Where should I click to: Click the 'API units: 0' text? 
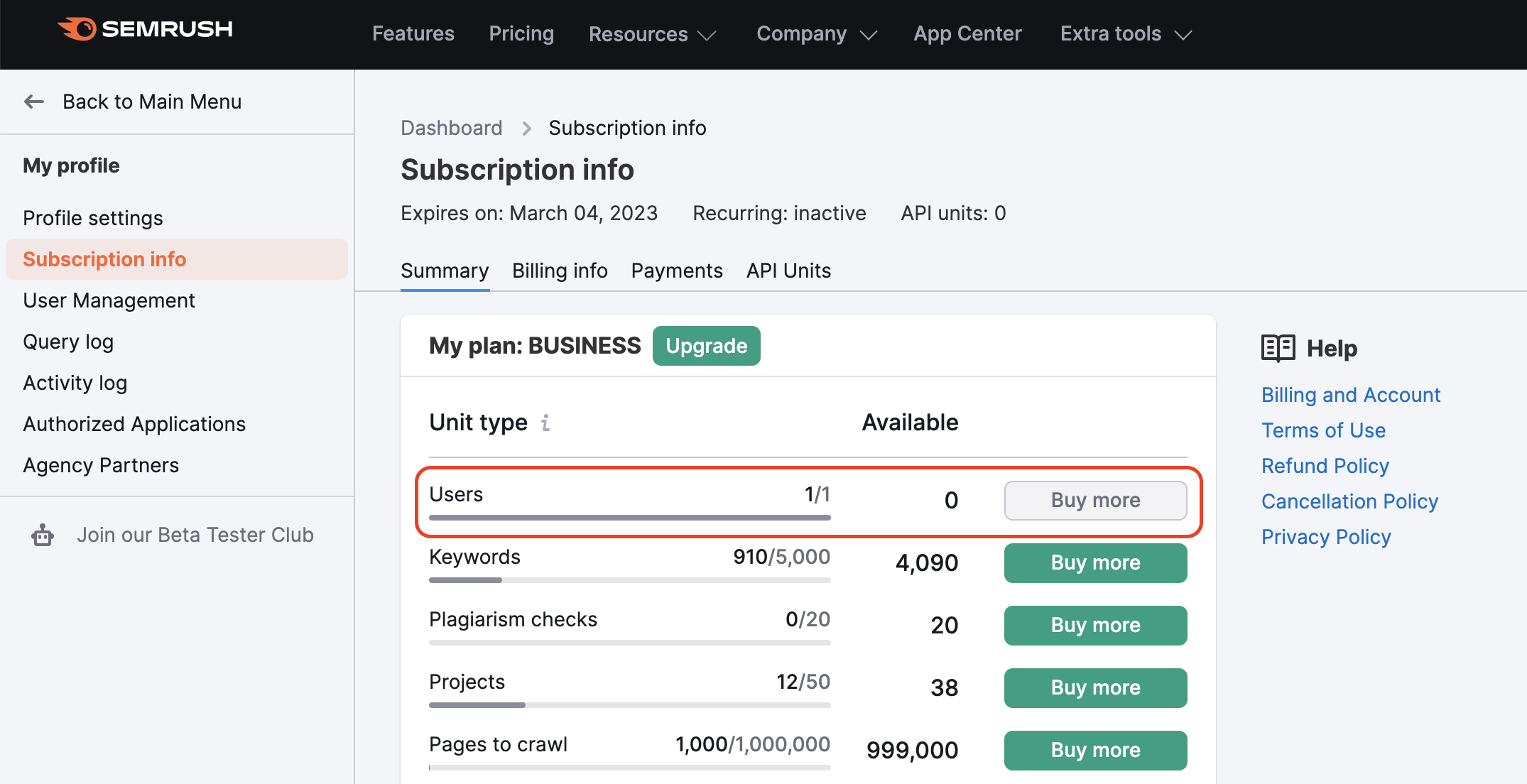pyautogui.click(x=953, y=213)
